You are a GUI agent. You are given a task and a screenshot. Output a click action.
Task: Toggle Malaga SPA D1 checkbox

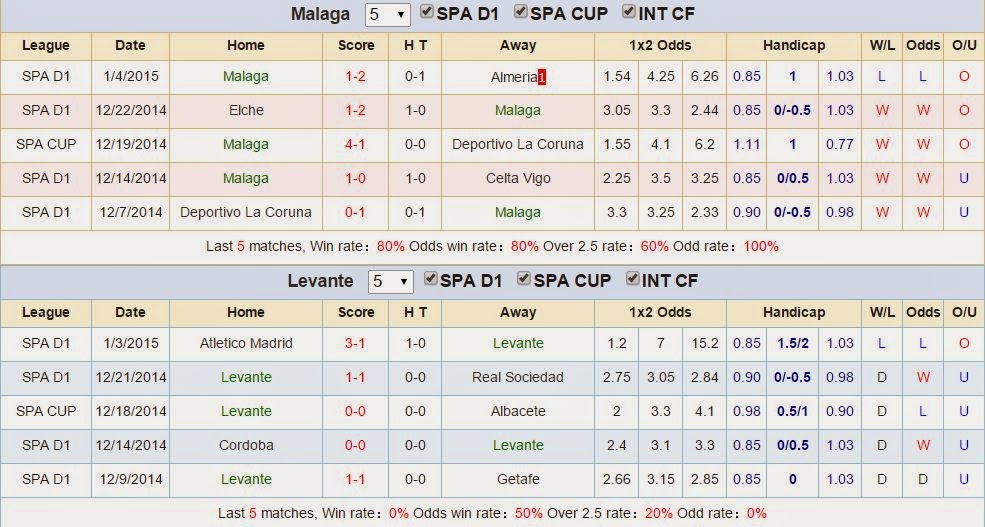click(427, 11)
